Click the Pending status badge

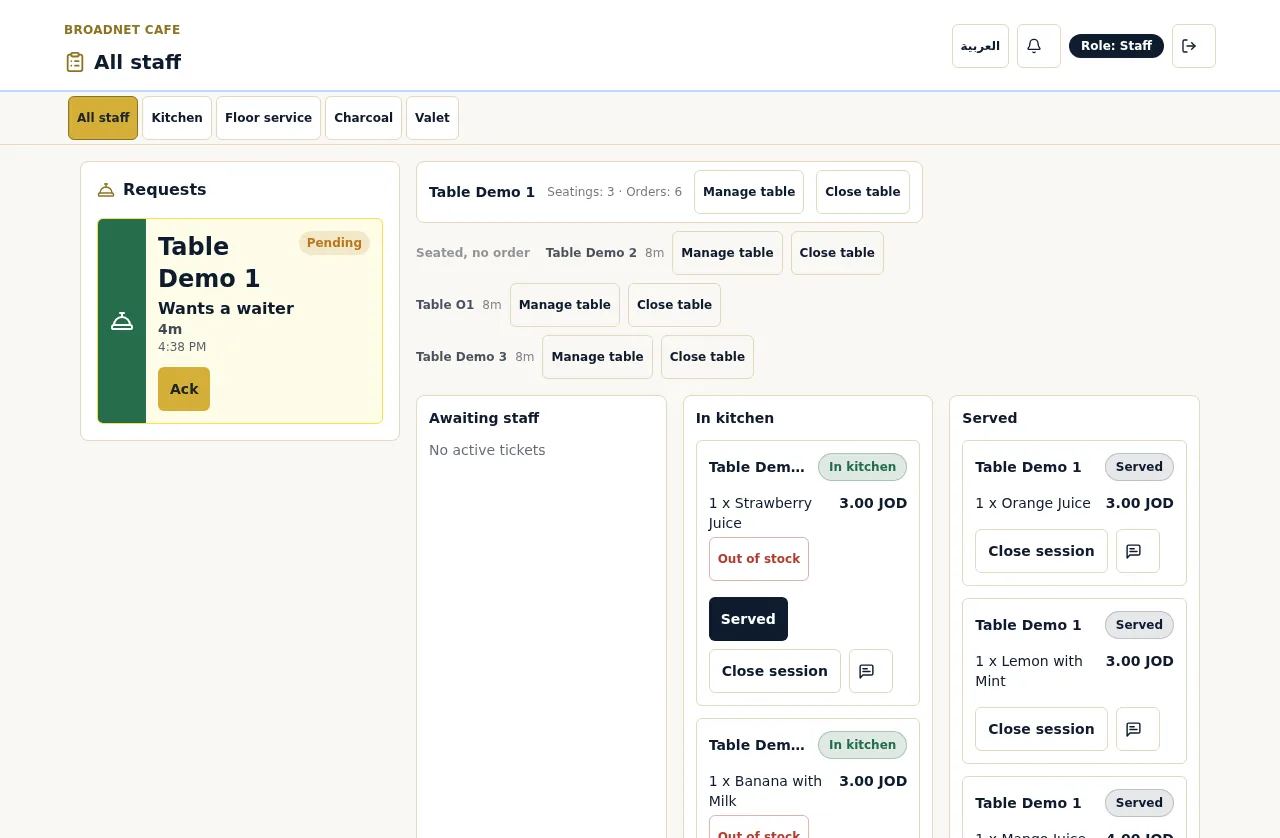point(334,243)
